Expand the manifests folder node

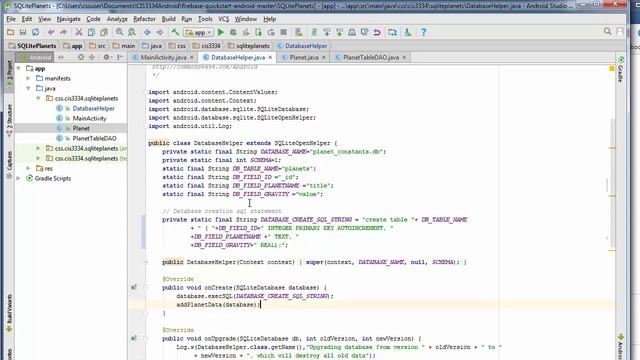coord(28,78)
